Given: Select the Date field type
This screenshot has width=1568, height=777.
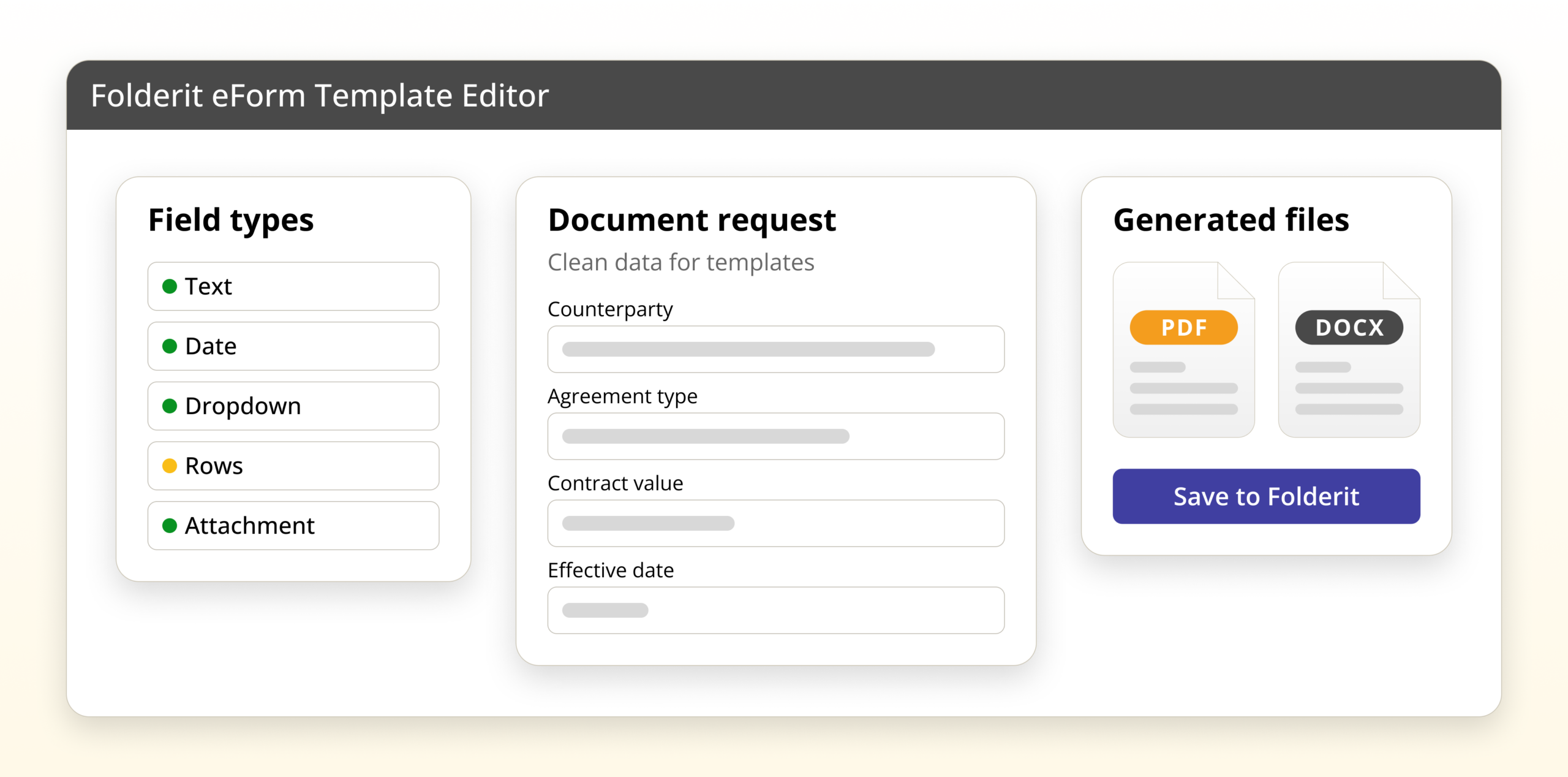Looking at the screenshot, I should pyautogui.click(x=293, y=346).
